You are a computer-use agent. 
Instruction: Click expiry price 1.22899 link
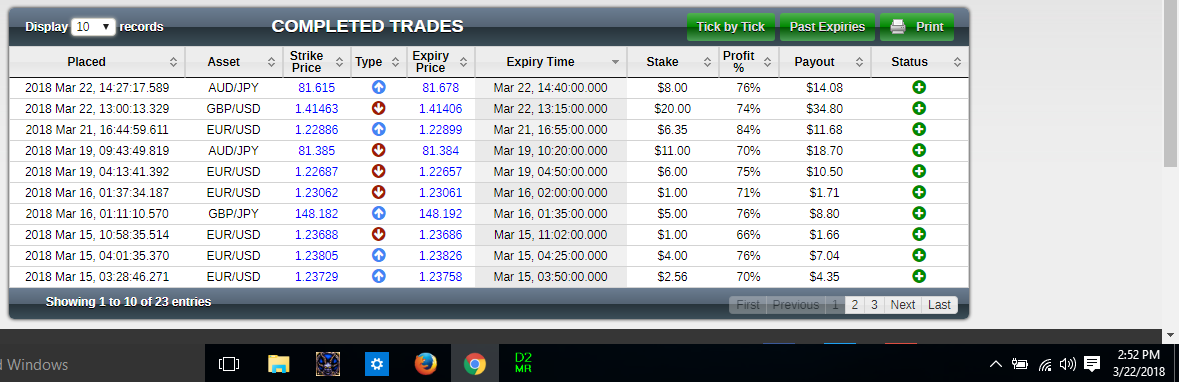coord(441,130)
